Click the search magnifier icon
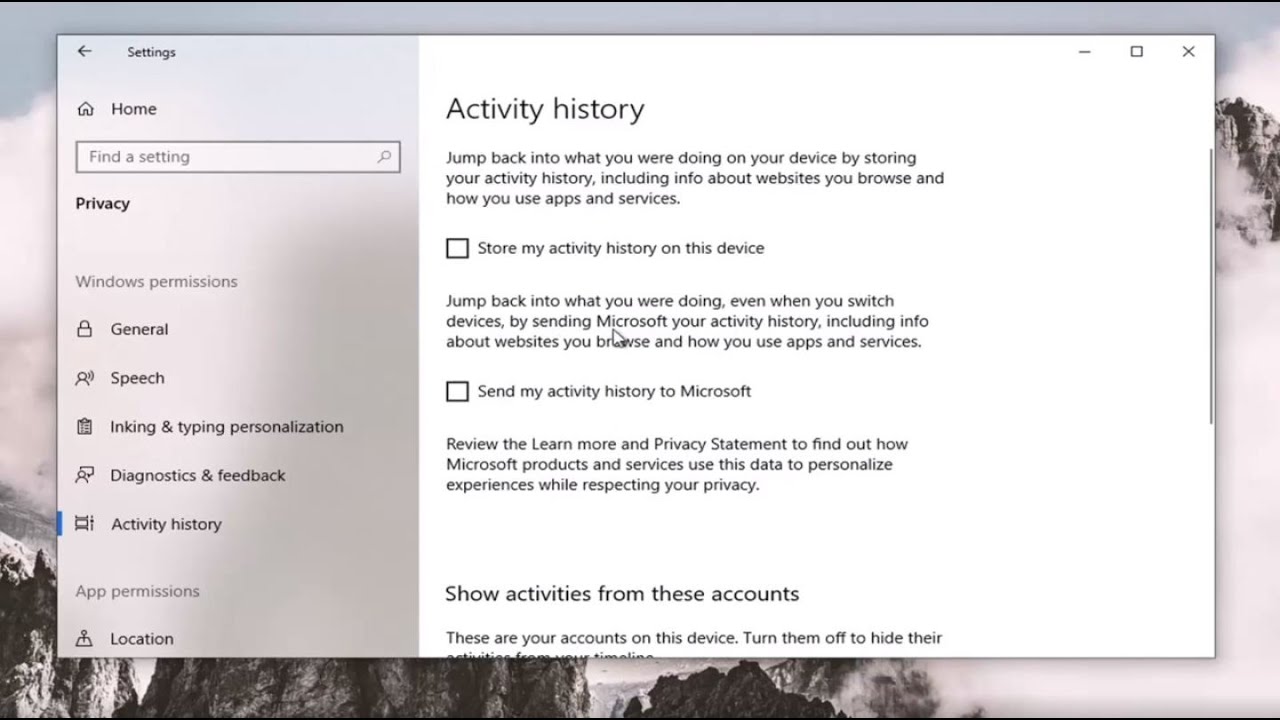Viewport: 1280px width, 720px height. coord(384,157)
